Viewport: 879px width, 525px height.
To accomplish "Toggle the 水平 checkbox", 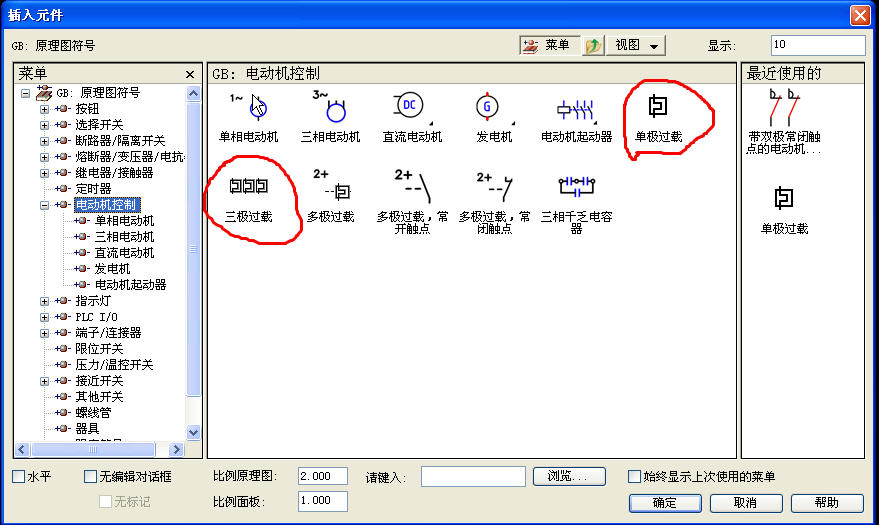I will (18, 477).
